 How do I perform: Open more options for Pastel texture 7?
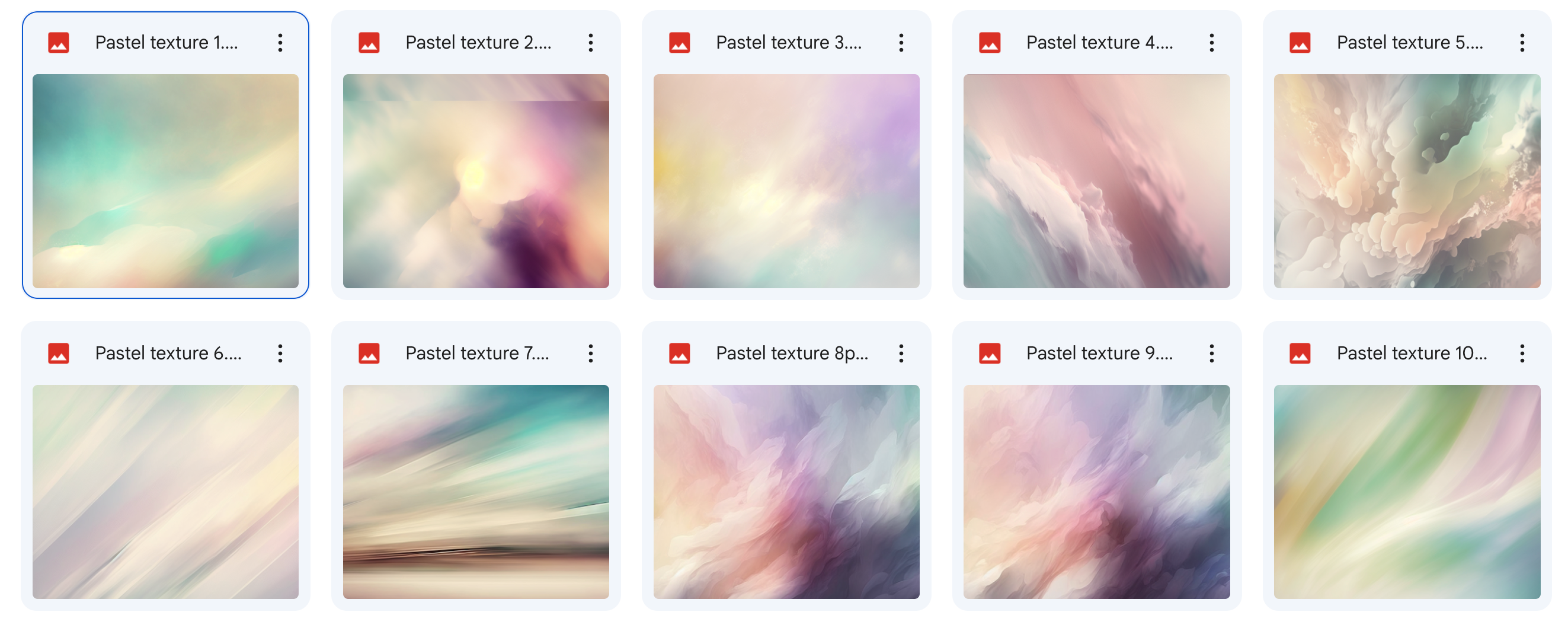pos(590,353)
